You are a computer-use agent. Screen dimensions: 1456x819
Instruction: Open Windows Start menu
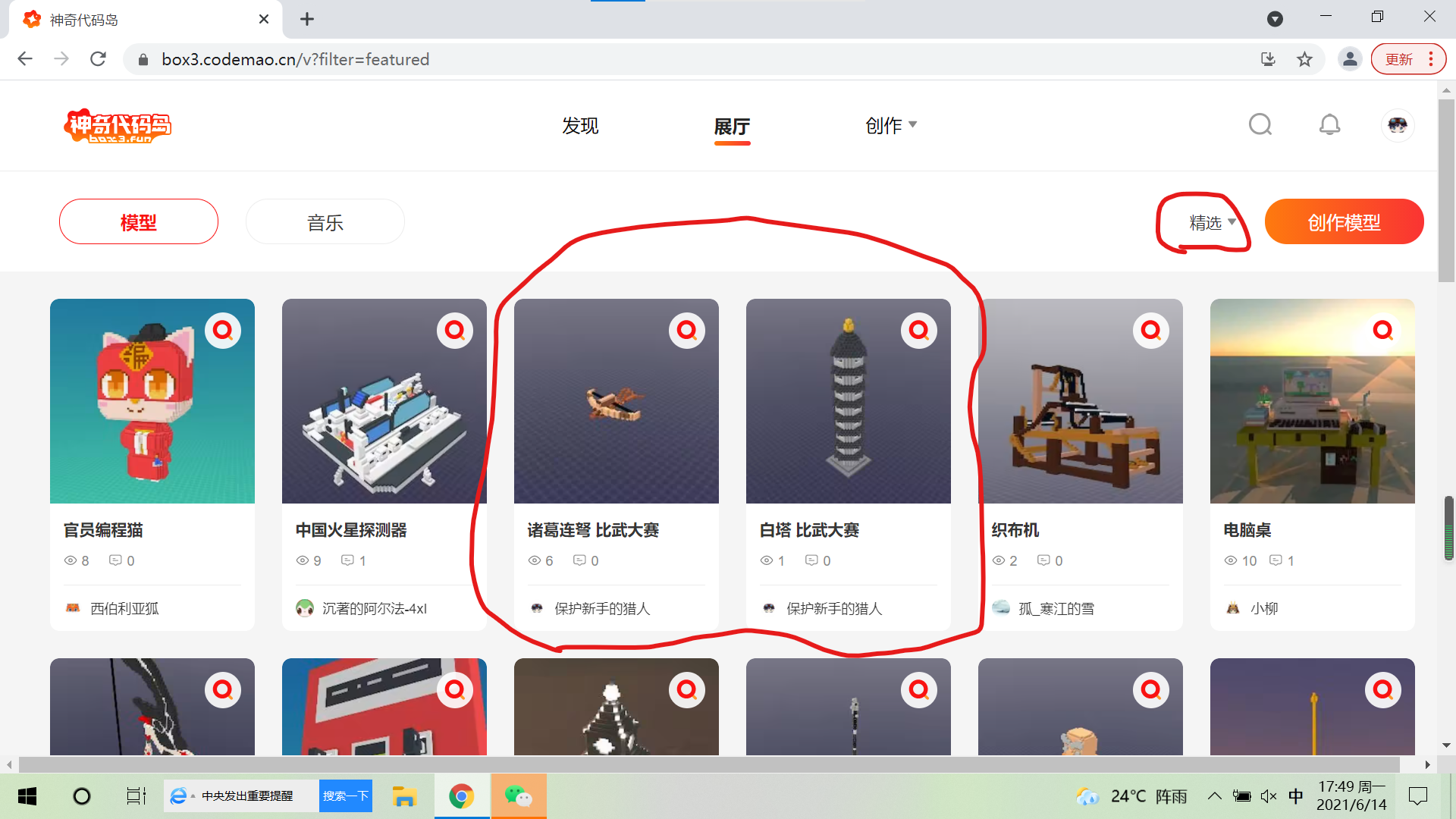27,796
